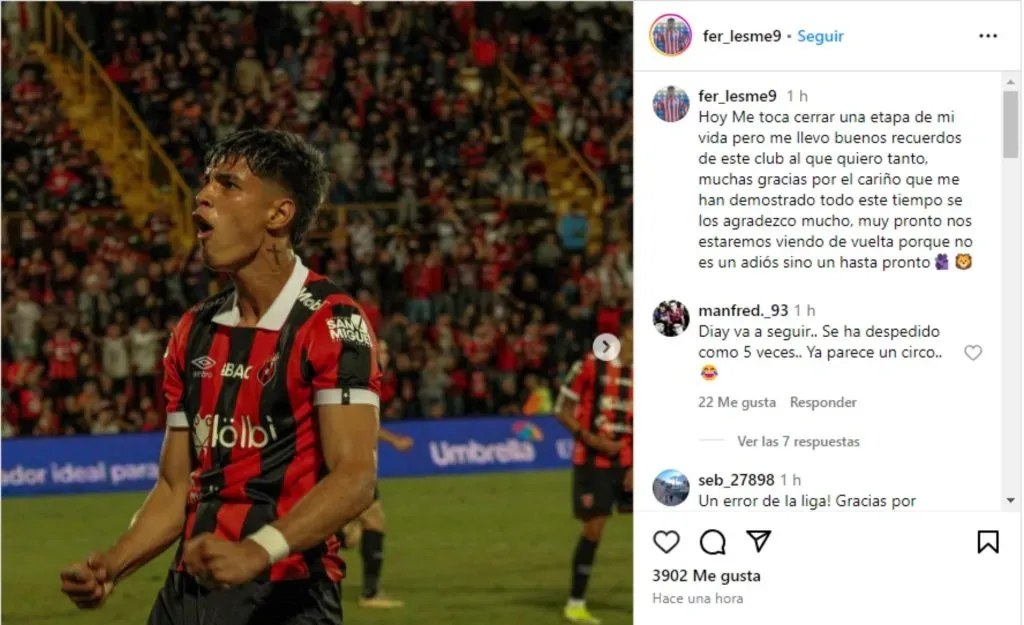Open the three-dot more options menu

coord(988,36)
